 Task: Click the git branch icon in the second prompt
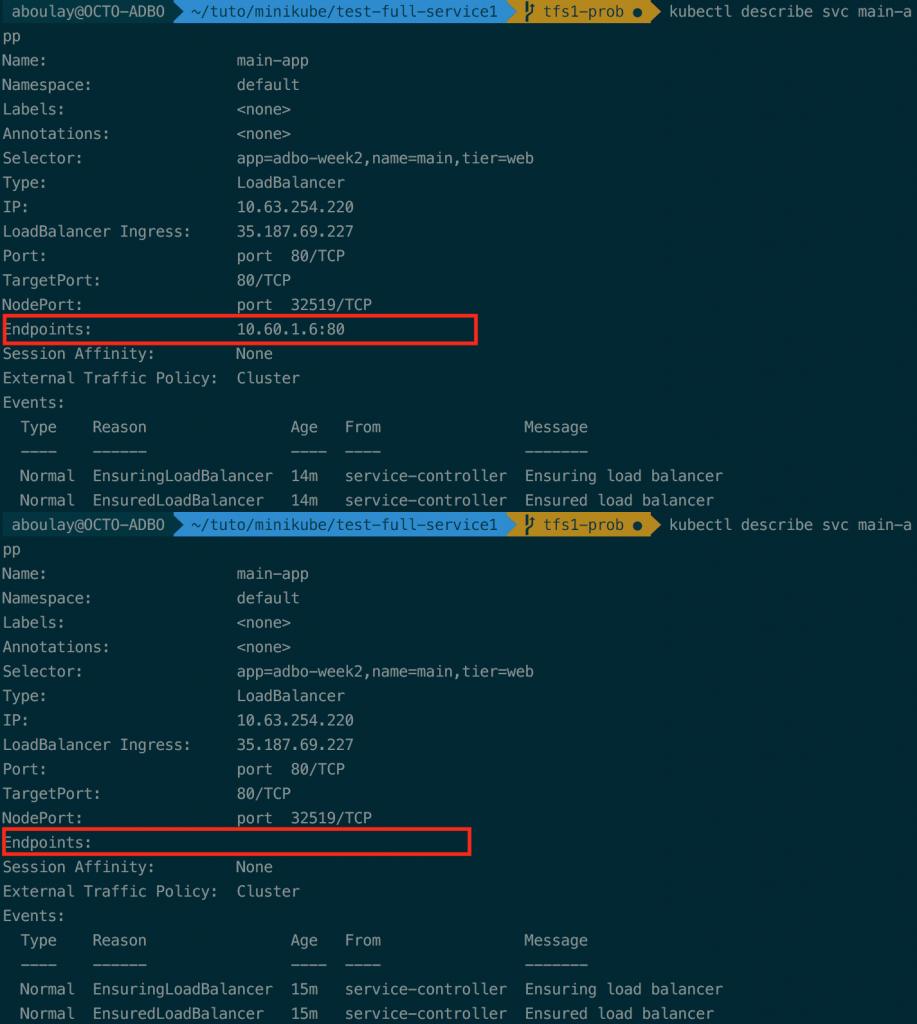[x=529, y=525]
